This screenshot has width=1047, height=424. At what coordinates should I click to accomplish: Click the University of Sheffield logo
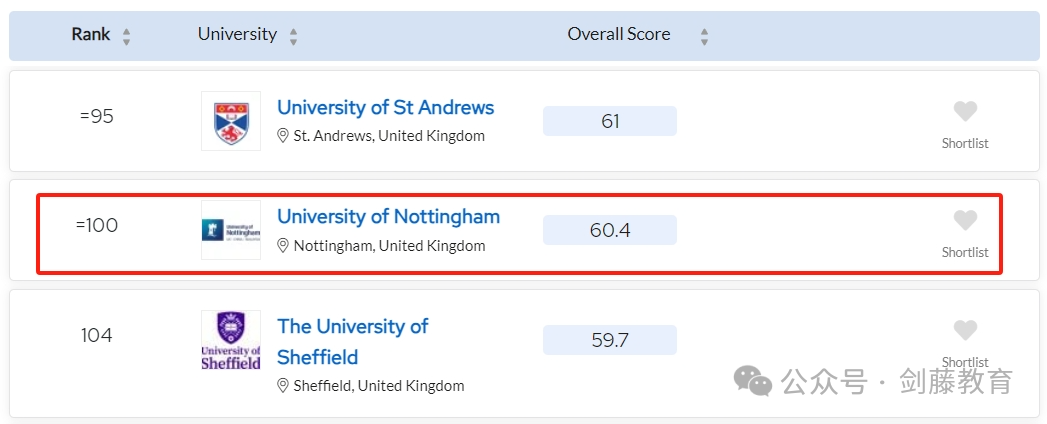[231, 340]
